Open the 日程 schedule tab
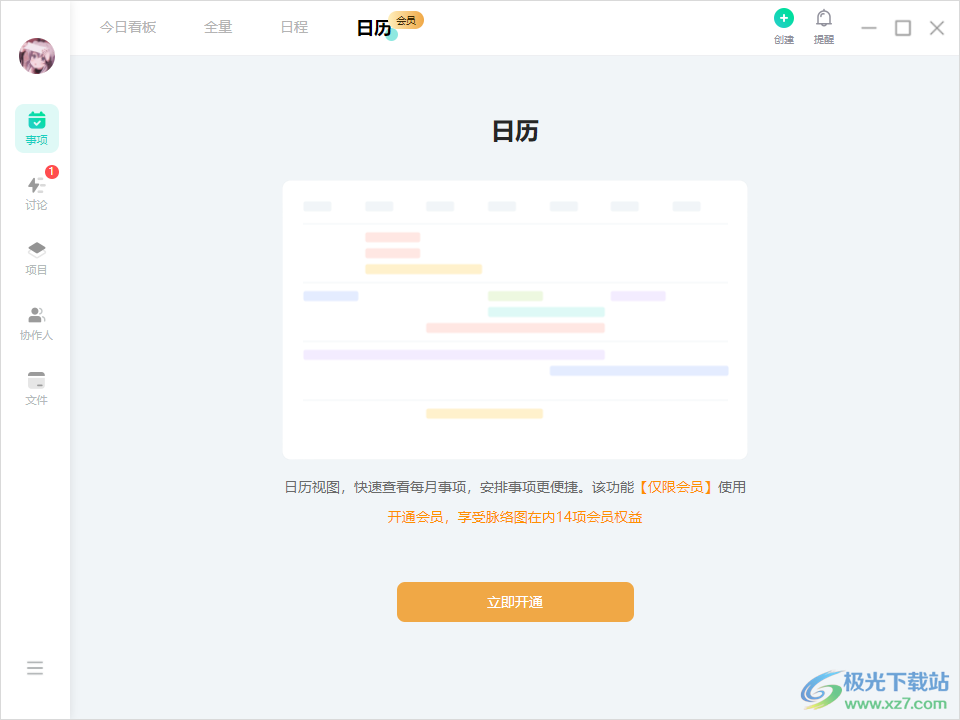This screenshot has height=720, width=960. coord(294,27)
